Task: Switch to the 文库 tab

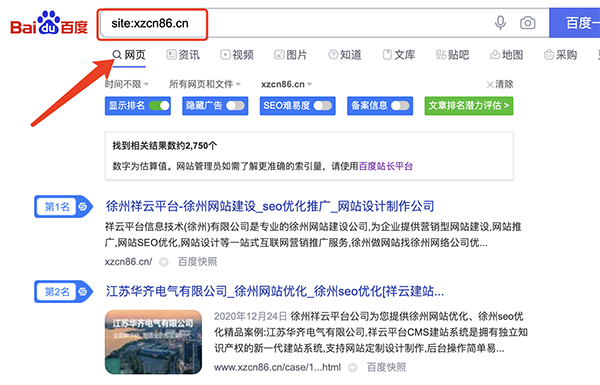Action: pos(399,55)
